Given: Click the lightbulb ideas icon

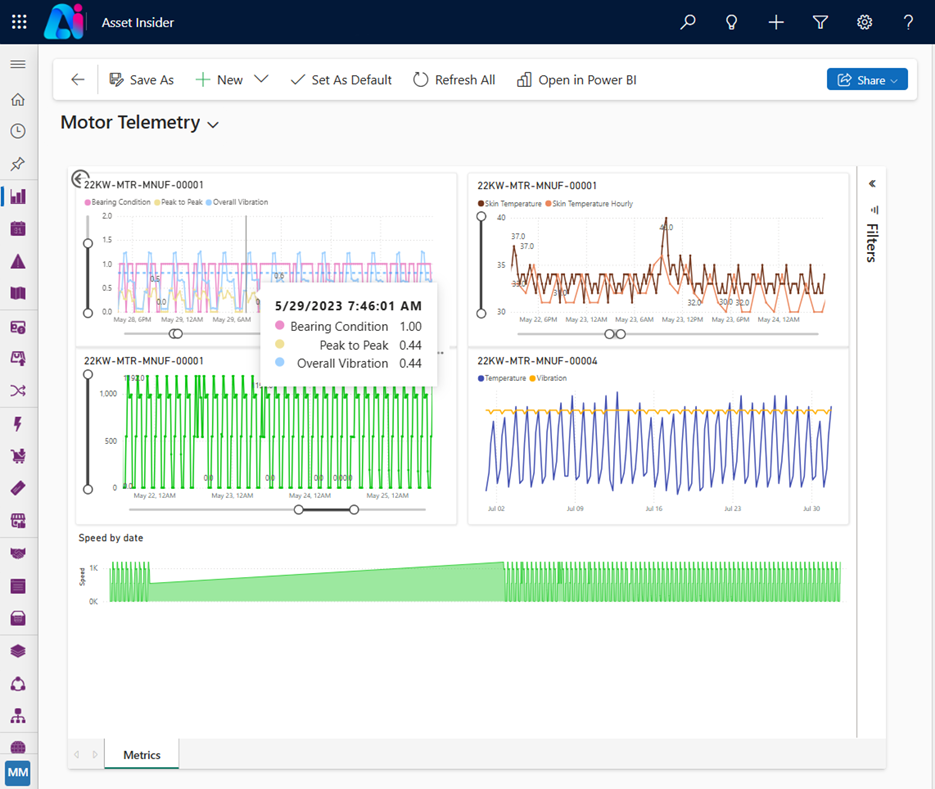Looking at the screenshot, I should pyautogui.click(x=732, y=22).
